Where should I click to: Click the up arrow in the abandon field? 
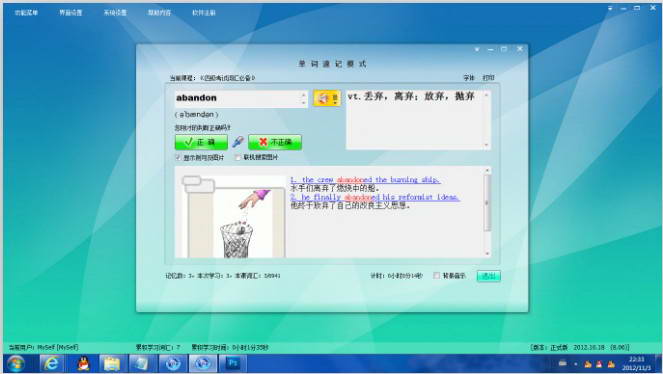point(304,94)
